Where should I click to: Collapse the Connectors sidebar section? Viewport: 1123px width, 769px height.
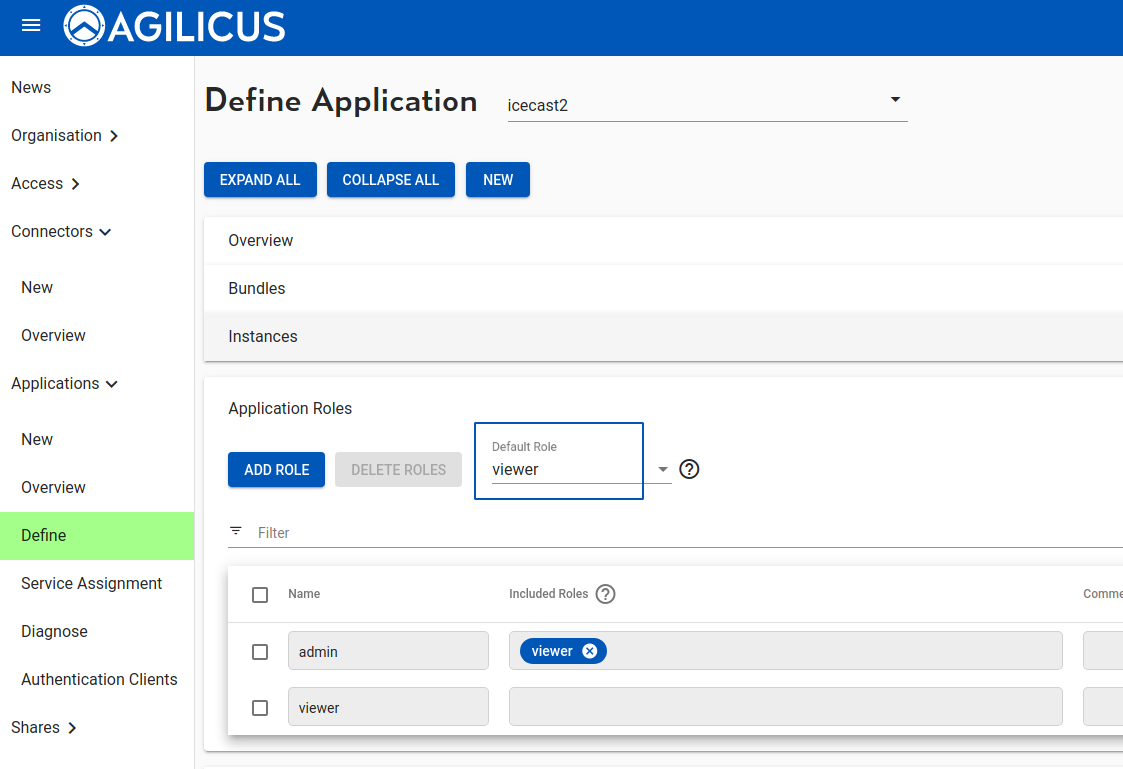click(x=61, y=232)
